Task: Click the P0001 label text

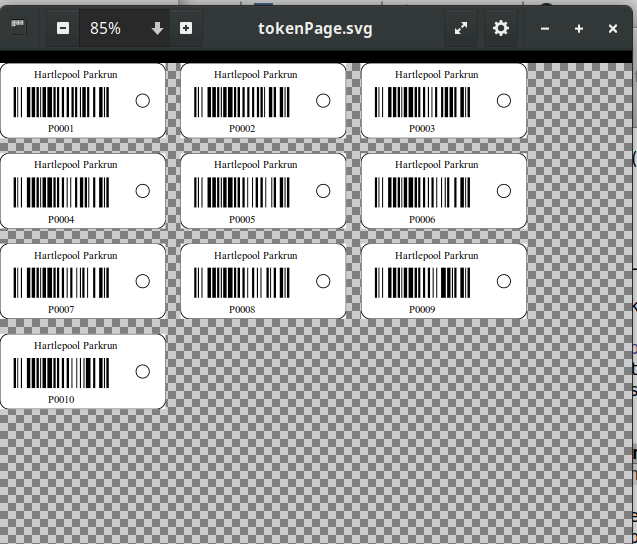Action: 61,128
